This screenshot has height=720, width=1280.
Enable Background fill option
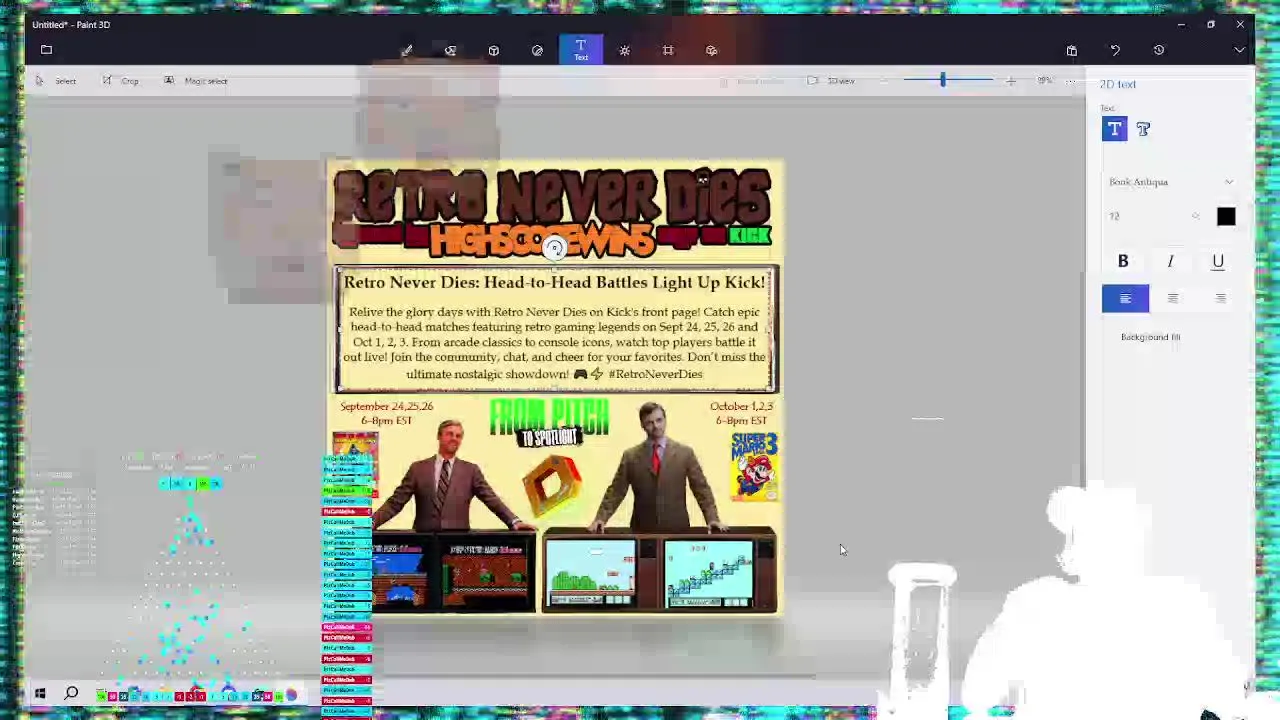pos(1150,337)
